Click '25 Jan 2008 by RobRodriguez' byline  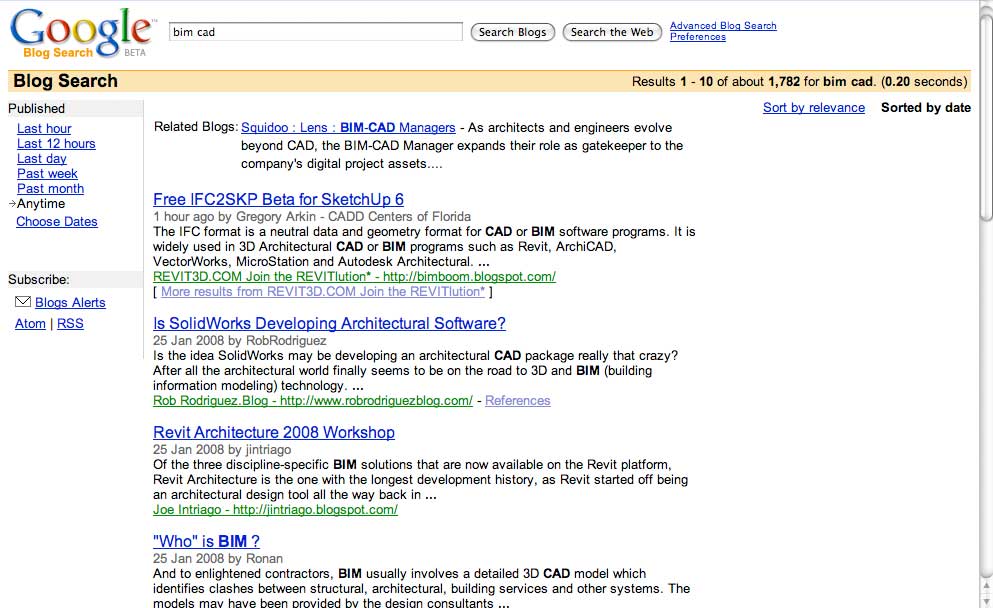tap(240, 341)
